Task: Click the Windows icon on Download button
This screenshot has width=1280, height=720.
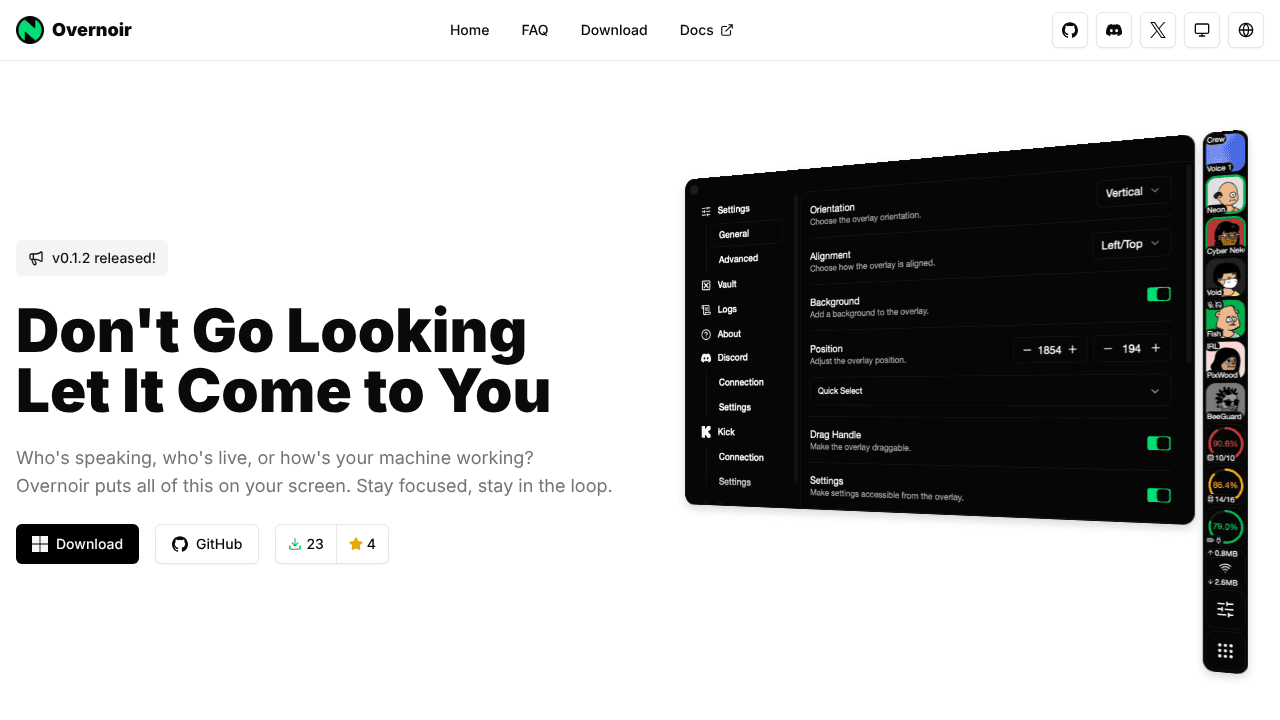Action: tap(40, 544)
